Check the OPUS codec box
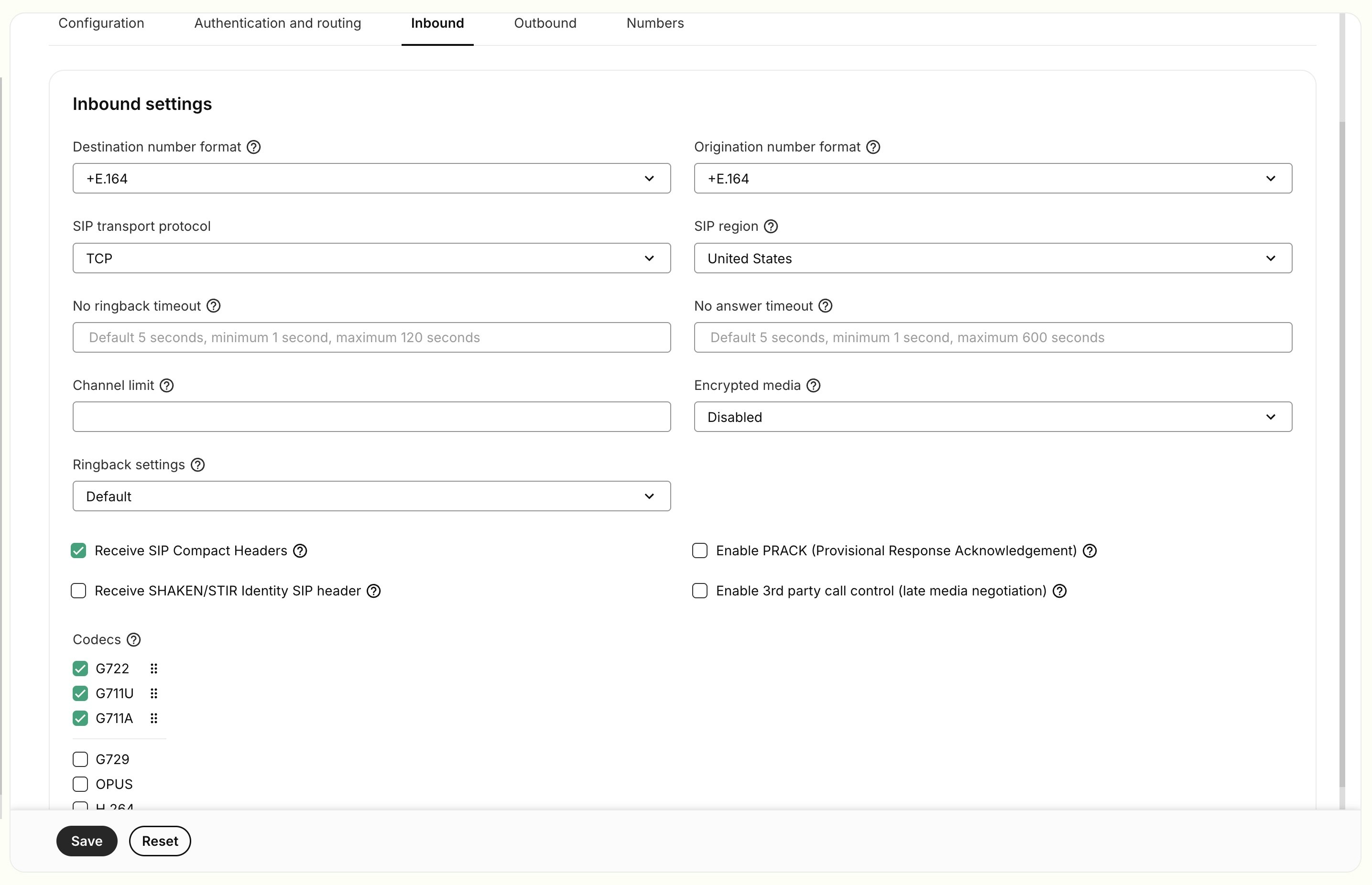Viewport: 1372px width, 885px height. pyautogui.click(x=80, y=784)
